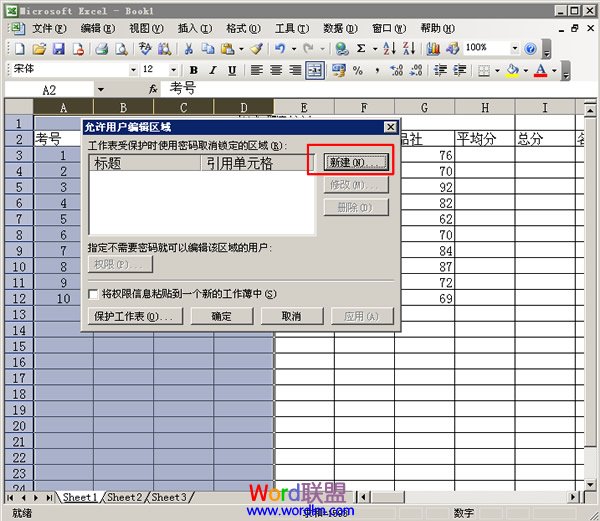Switch to the Sheet3 tab
Viewport: 600px width, 521px height.
169,497
